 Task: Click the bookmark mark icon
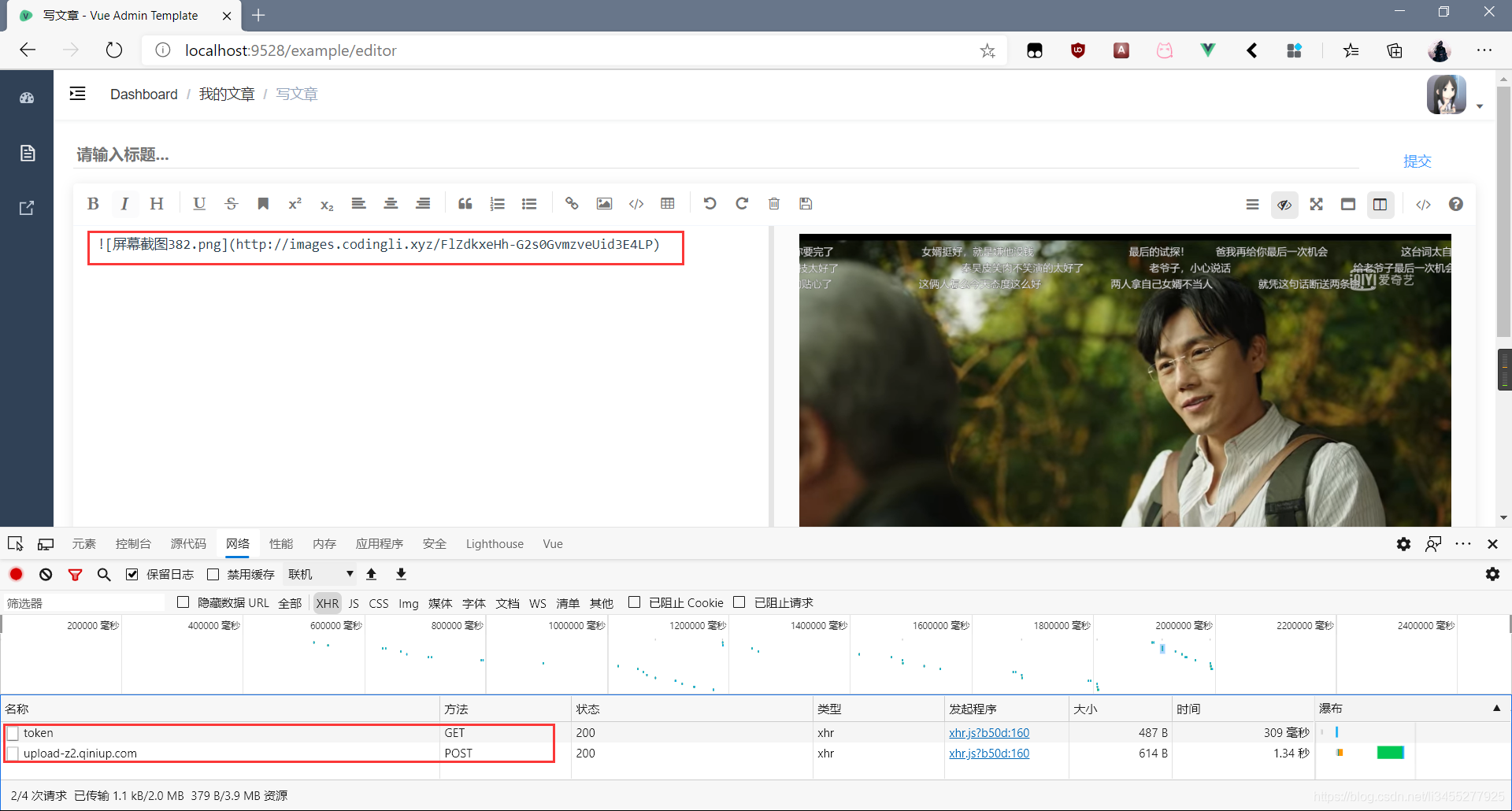tap(263, 204)
